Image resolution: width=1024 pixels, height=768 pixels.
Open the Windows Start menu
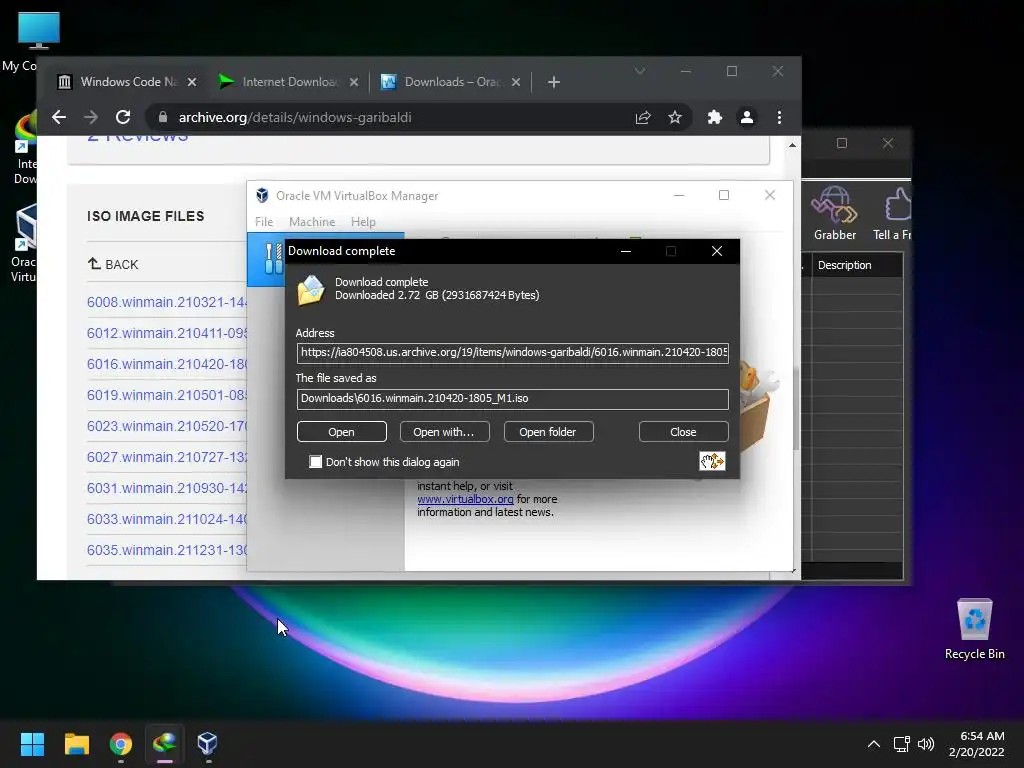(32, 744)
